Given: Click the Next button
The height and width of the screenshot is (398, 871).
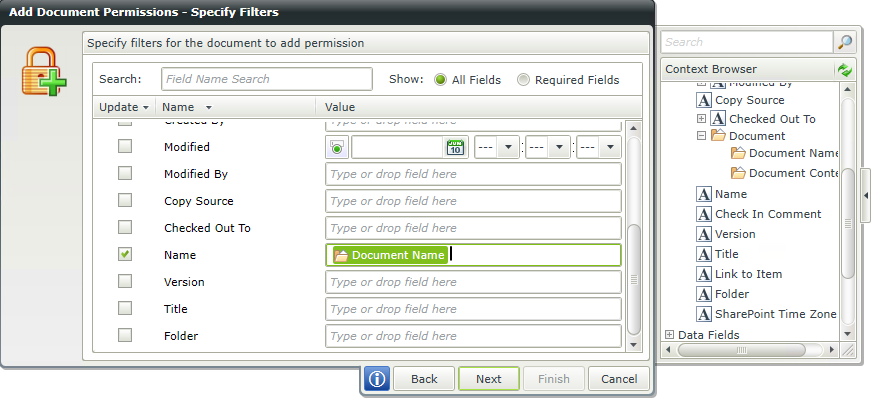Looking at the screenshot, I should (489, 379).
